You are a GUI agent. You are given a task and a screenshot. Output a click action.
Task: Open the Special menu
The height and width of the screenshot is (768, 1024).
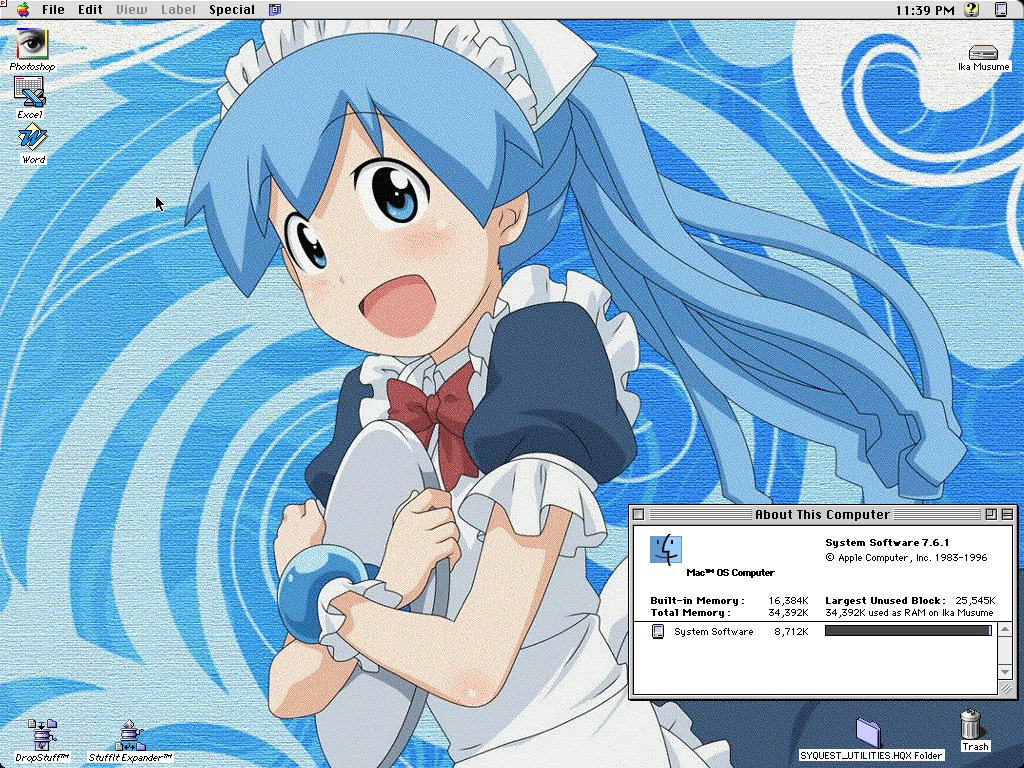(231, 10)
